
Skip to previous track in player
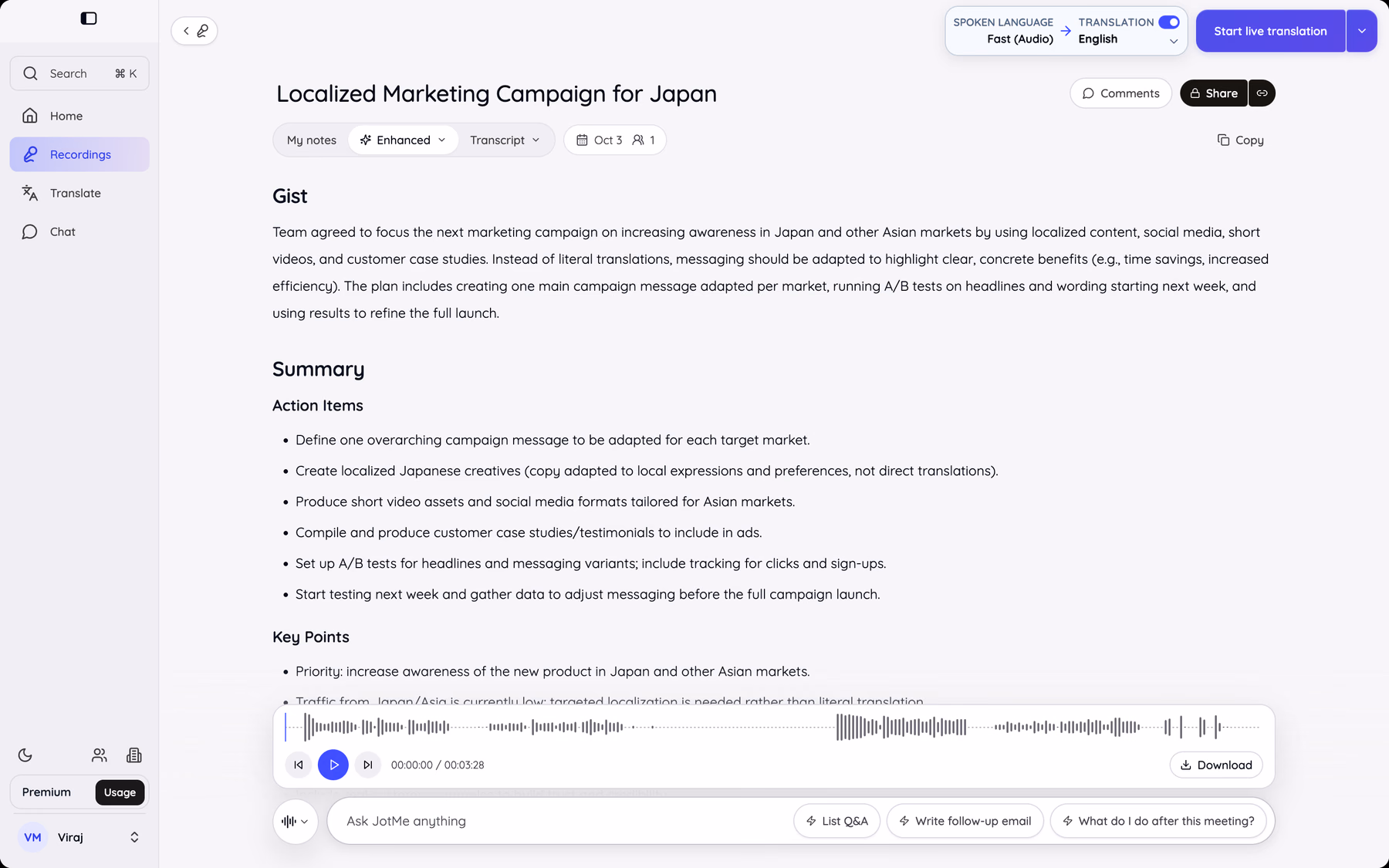coord(299,765)
